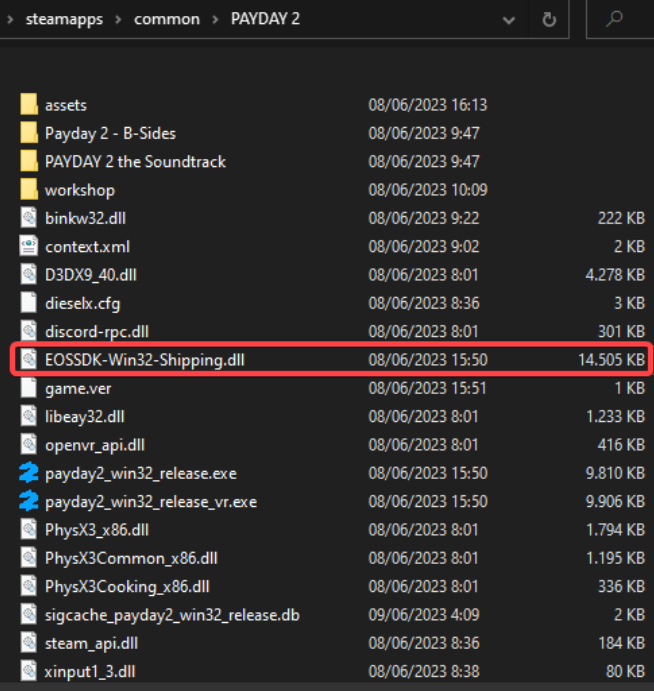Screen dimensions: 654x691
Task: Click date 08/06/2023 16:13
Action: [427, 104]
